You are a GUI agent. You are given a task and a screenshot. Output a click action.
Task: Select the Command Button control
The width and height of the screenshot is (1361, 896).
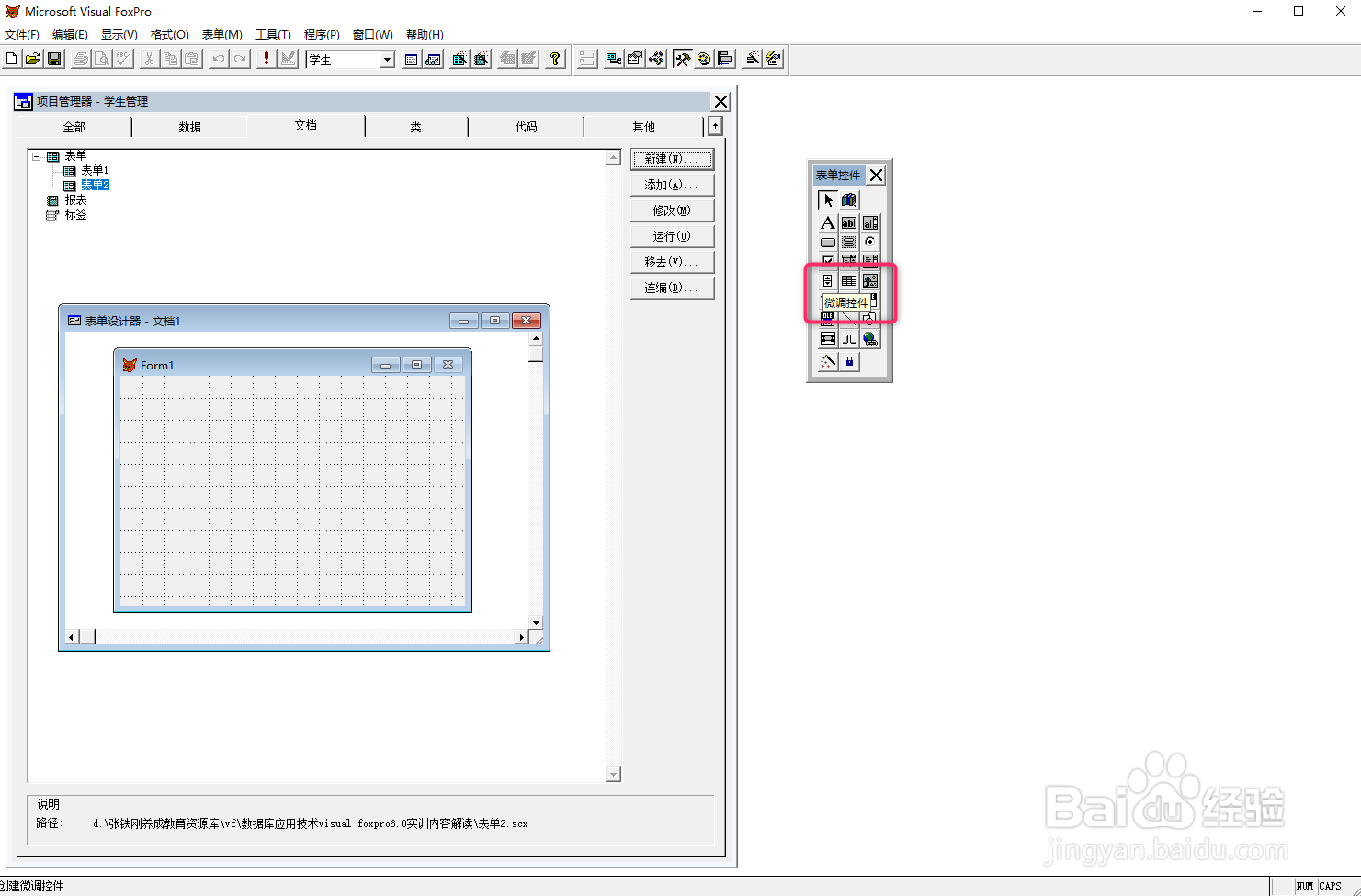tap(828, 242)
